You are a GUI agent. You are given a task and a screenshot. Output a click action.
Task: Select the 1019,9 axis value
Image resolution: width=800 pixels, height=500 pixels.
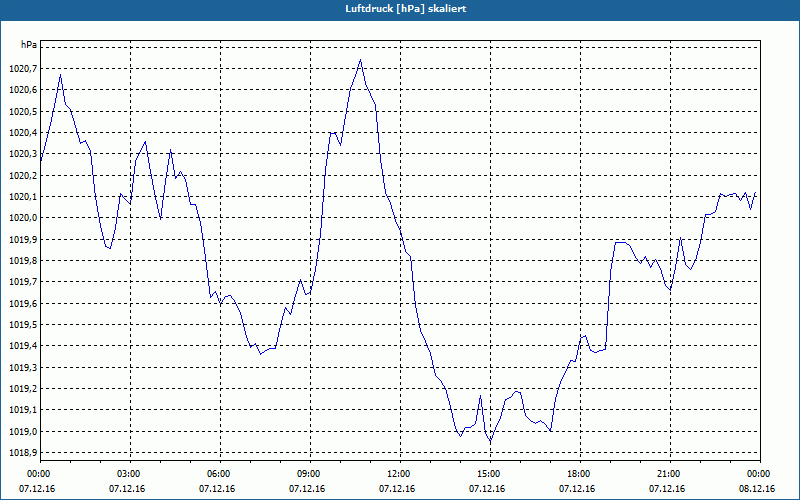point(23,240)
